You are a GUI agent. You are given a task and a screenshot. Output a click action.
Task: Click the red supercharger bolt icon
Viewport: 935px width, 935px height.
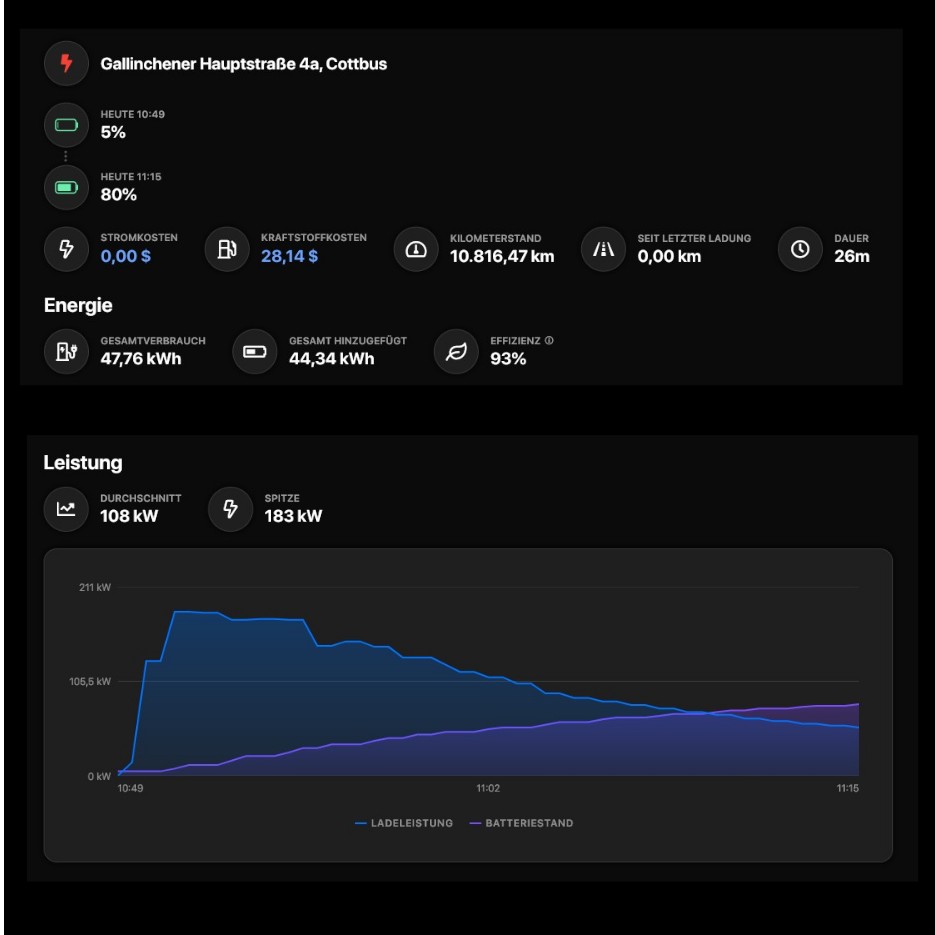tap(66, 63)
